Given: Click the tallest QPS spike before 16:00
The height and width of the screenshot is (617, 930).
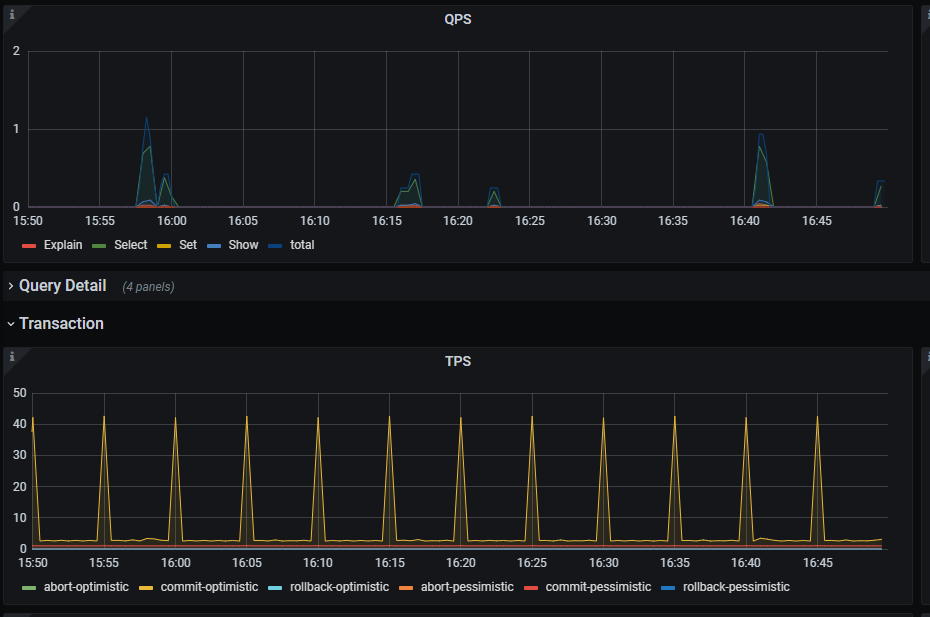Looking at the screenshot, I should 146,119.
